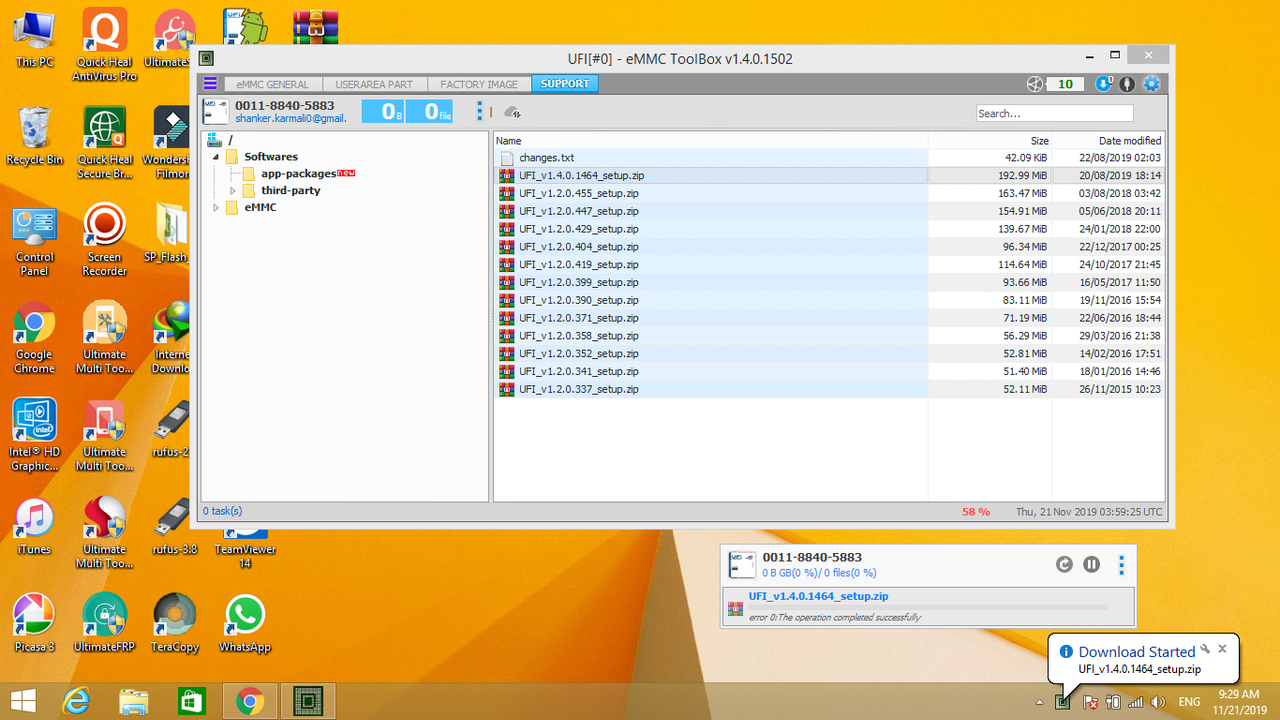Click the Search input field
The image size is (1280, 720).
[x=1055, y=113]
